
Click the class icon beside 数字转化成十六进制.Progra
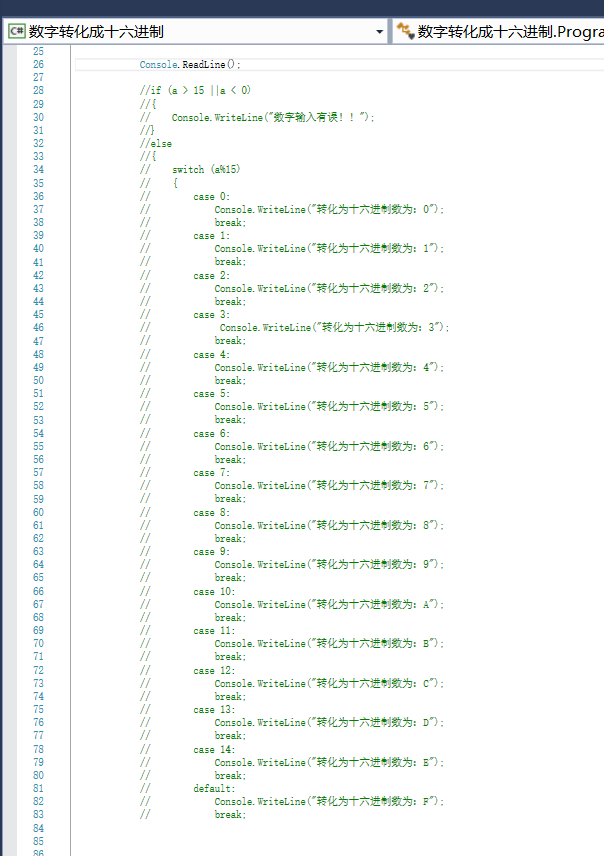click(405, 31)
